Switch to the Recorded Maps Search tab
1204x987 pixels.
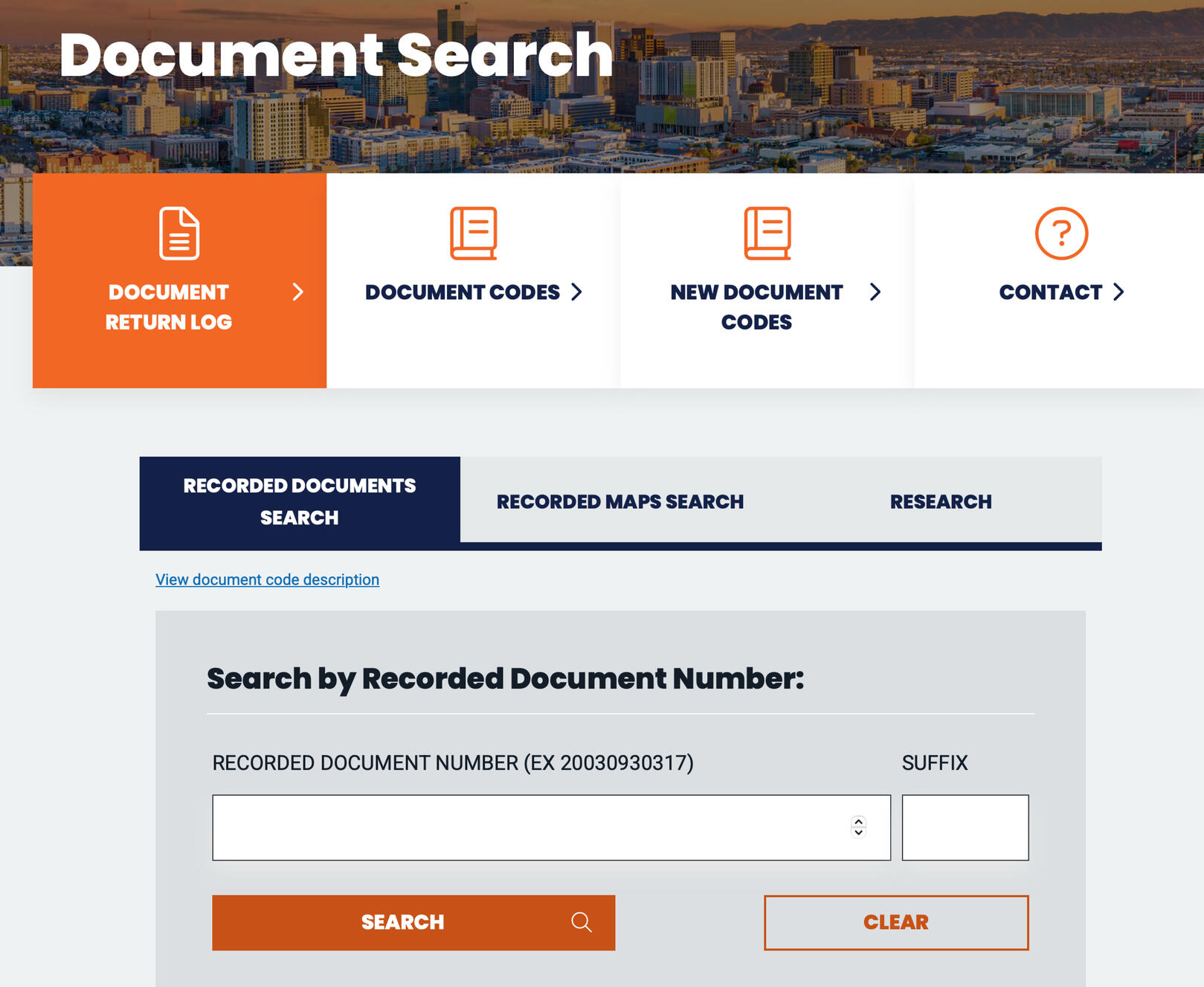619,502
